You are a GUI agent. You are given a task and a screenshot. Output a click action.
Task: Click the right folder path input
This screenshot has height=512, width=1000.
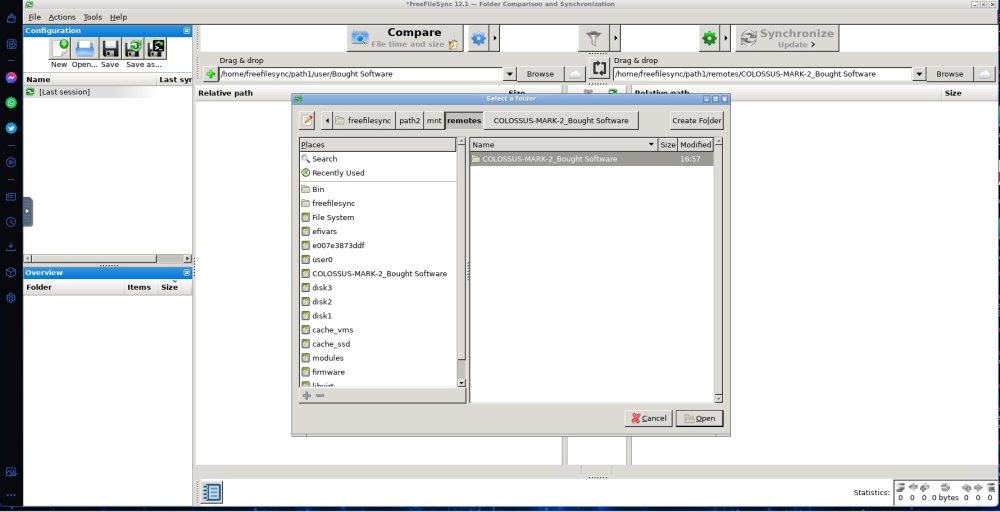[762, 74]
